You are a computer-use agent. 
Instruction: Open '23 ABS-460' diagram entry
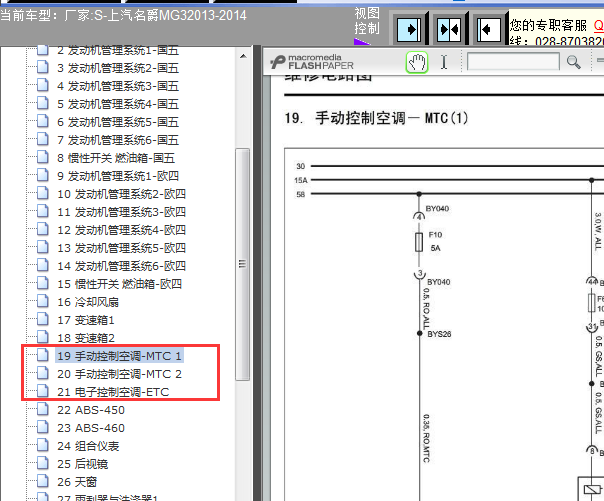[91, 428]
